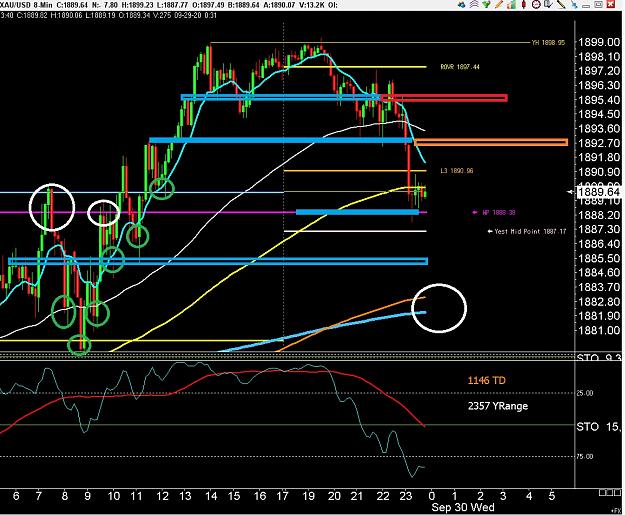The image size is (625, 515).
Task: Click the XAU/USD 8-Min chart title
Action: (26, 5)
